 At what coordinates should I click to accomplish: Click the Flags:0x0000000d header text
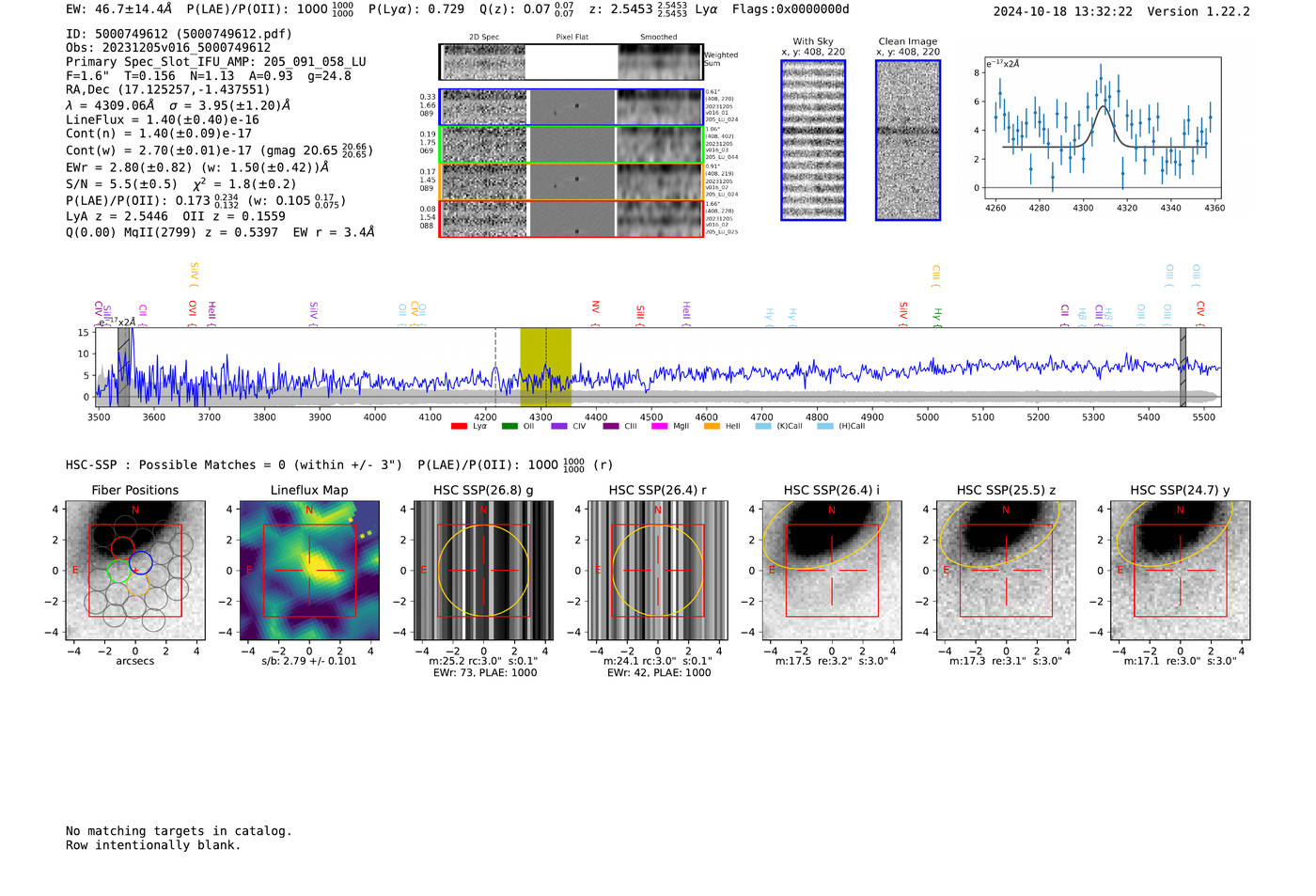pos(791,9)
